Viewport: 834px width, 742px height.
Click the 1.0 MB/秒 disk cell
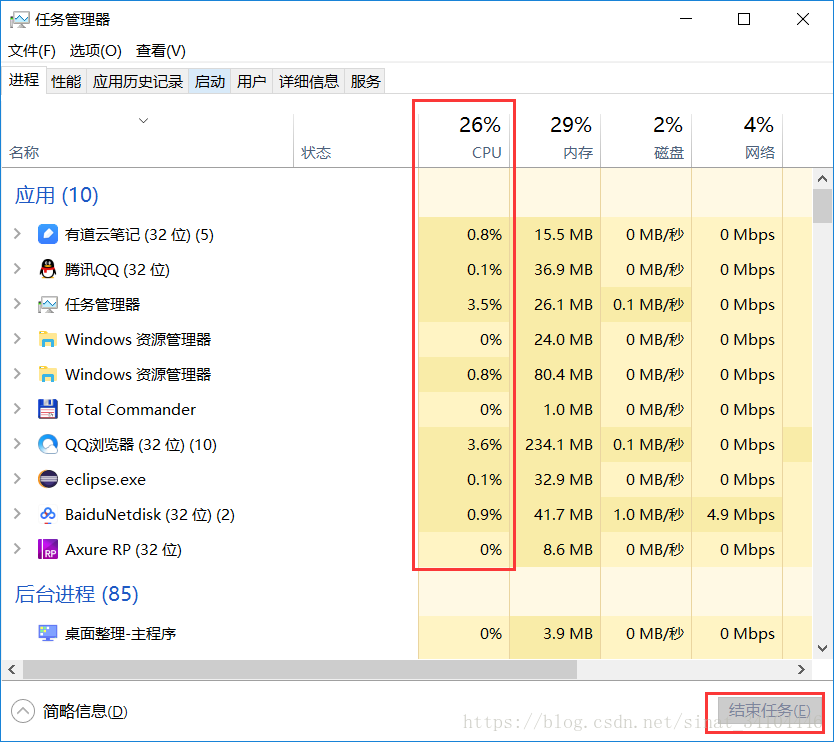646,514
